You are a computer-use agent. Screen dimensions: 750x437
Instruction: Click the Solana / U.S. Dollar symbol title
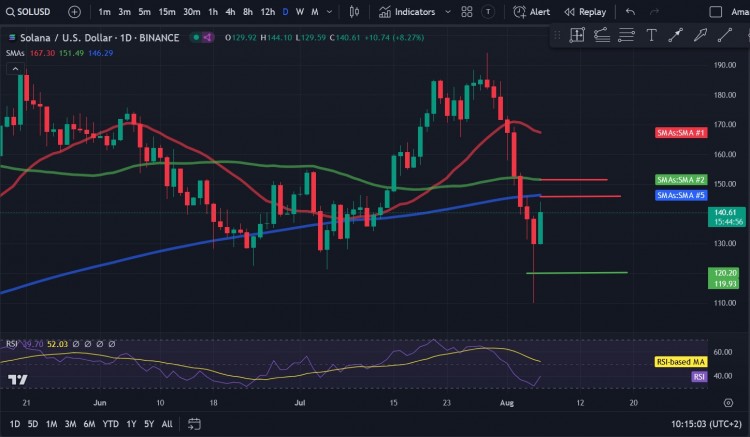(99, 38)
